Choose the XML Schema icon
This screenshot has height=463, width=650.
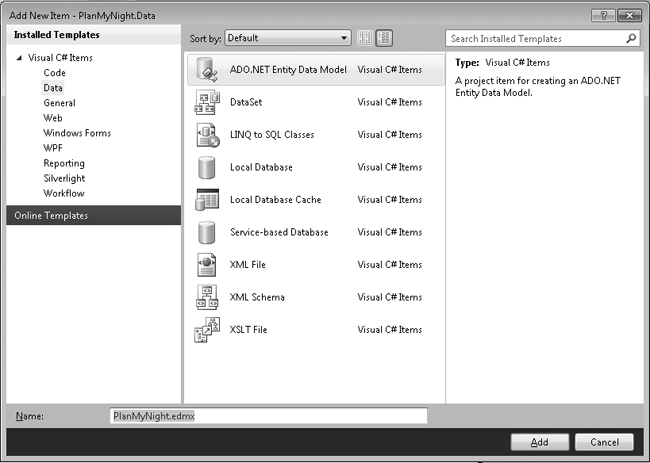point(207,297)
